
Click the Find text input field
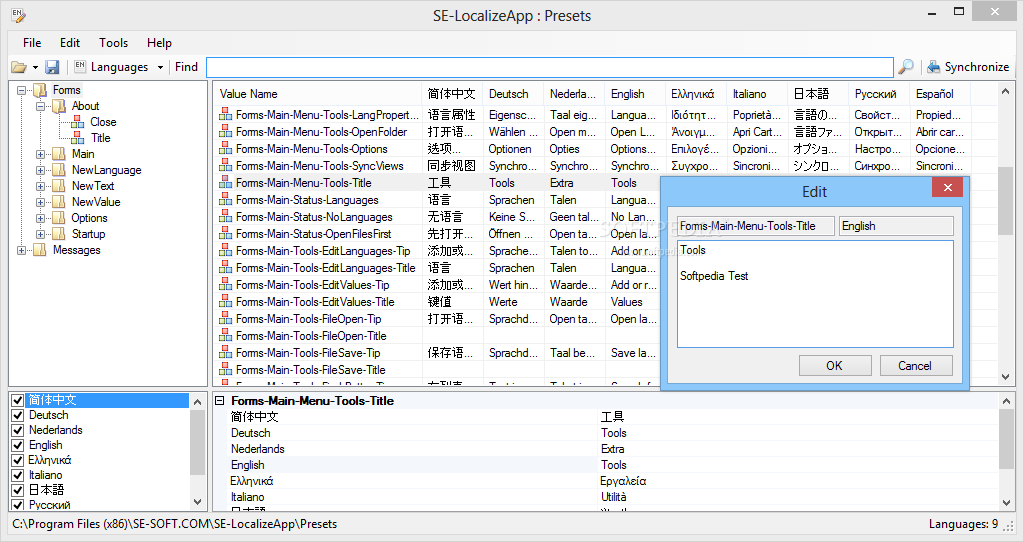click(x=550, y=67)
